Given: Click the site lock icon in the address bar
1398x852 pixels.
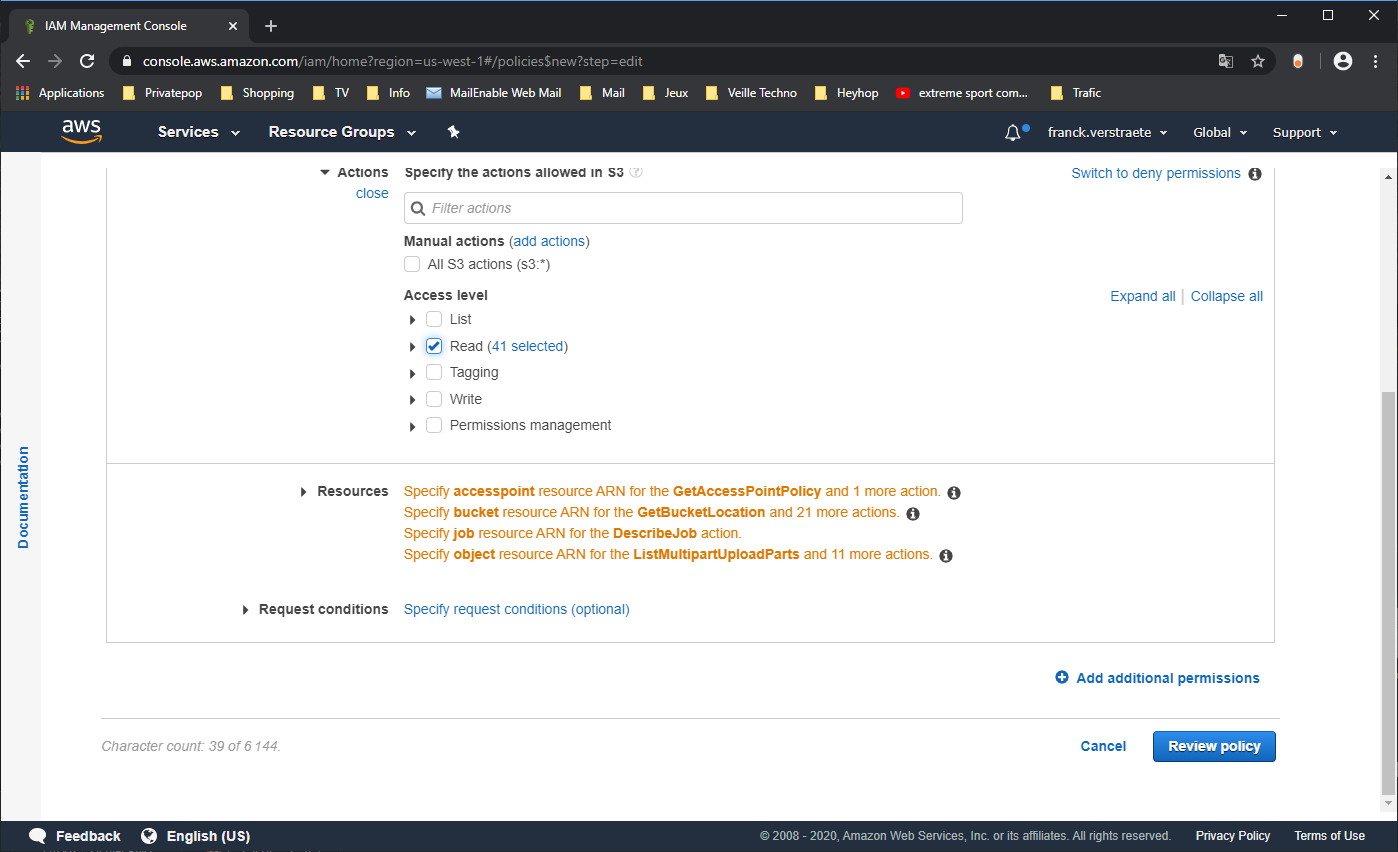Looking at the screenshot, I should coord(126,61).
